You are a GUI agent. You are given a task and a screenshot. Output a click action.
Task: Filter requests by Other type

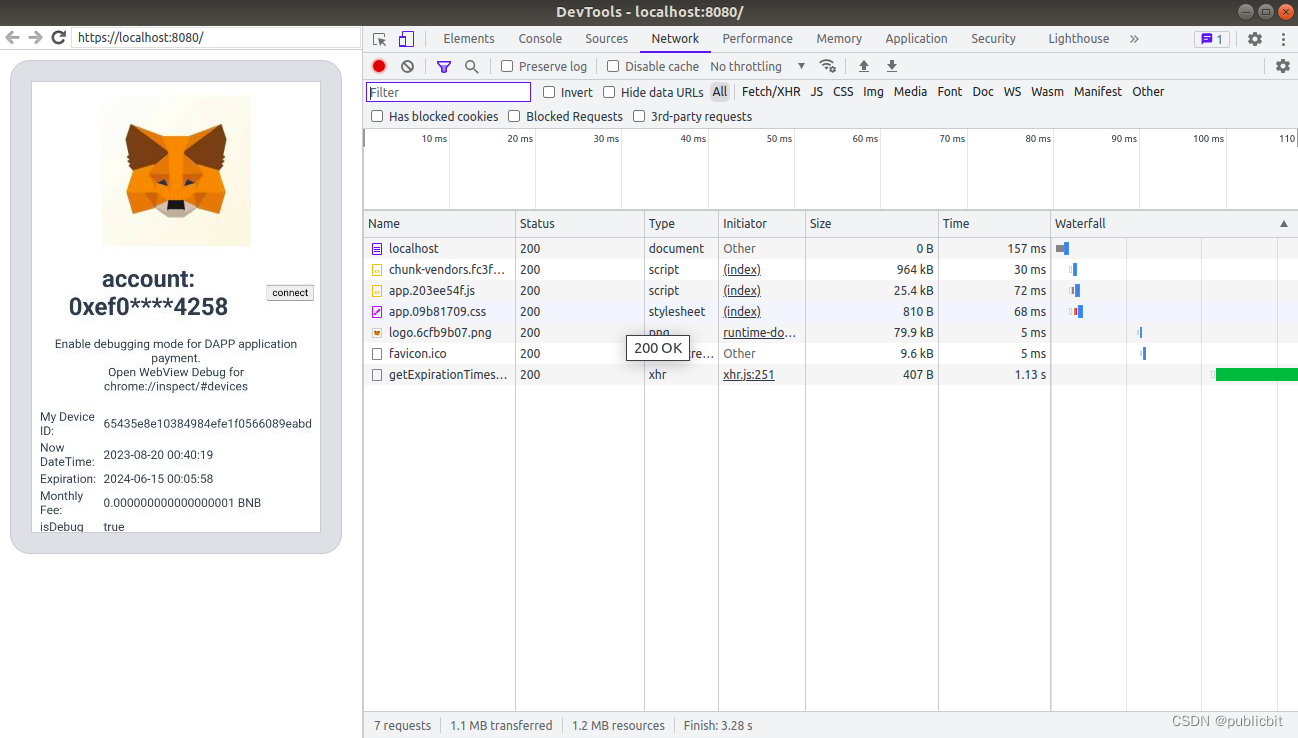pos(1148,92)
